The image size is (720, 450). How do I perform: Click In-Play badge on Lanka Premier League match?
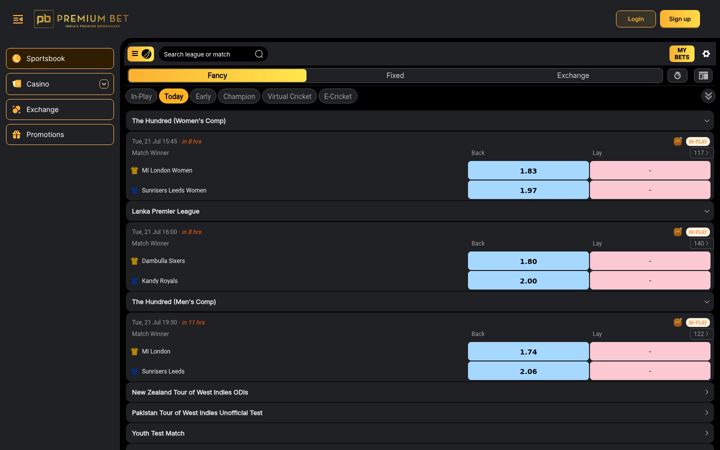click(x=698, y=232)
